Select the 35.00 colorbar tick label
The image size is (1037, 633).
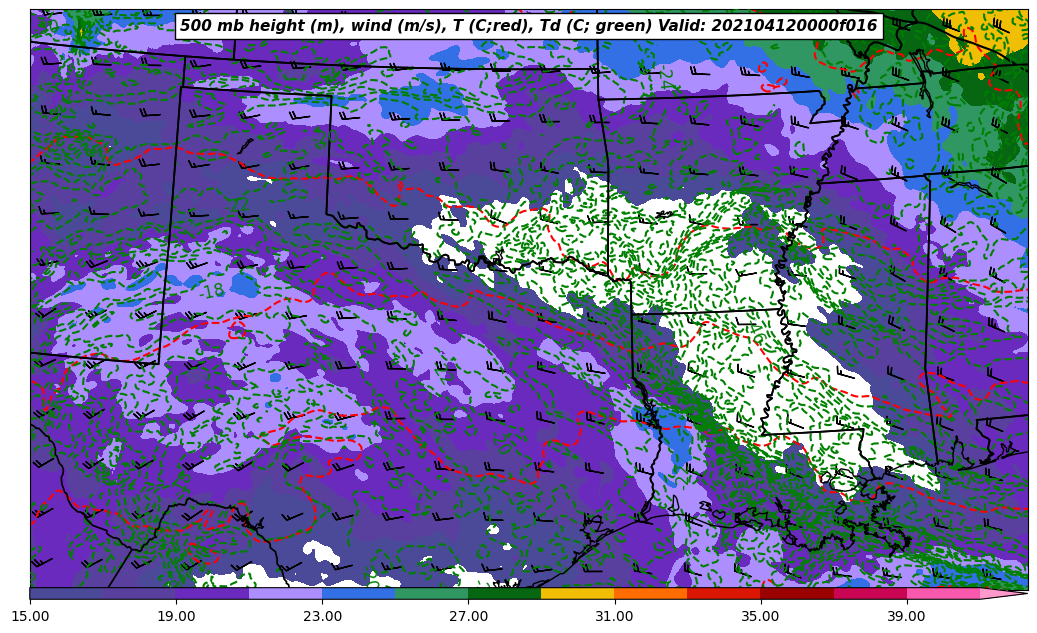pos(760,616)
